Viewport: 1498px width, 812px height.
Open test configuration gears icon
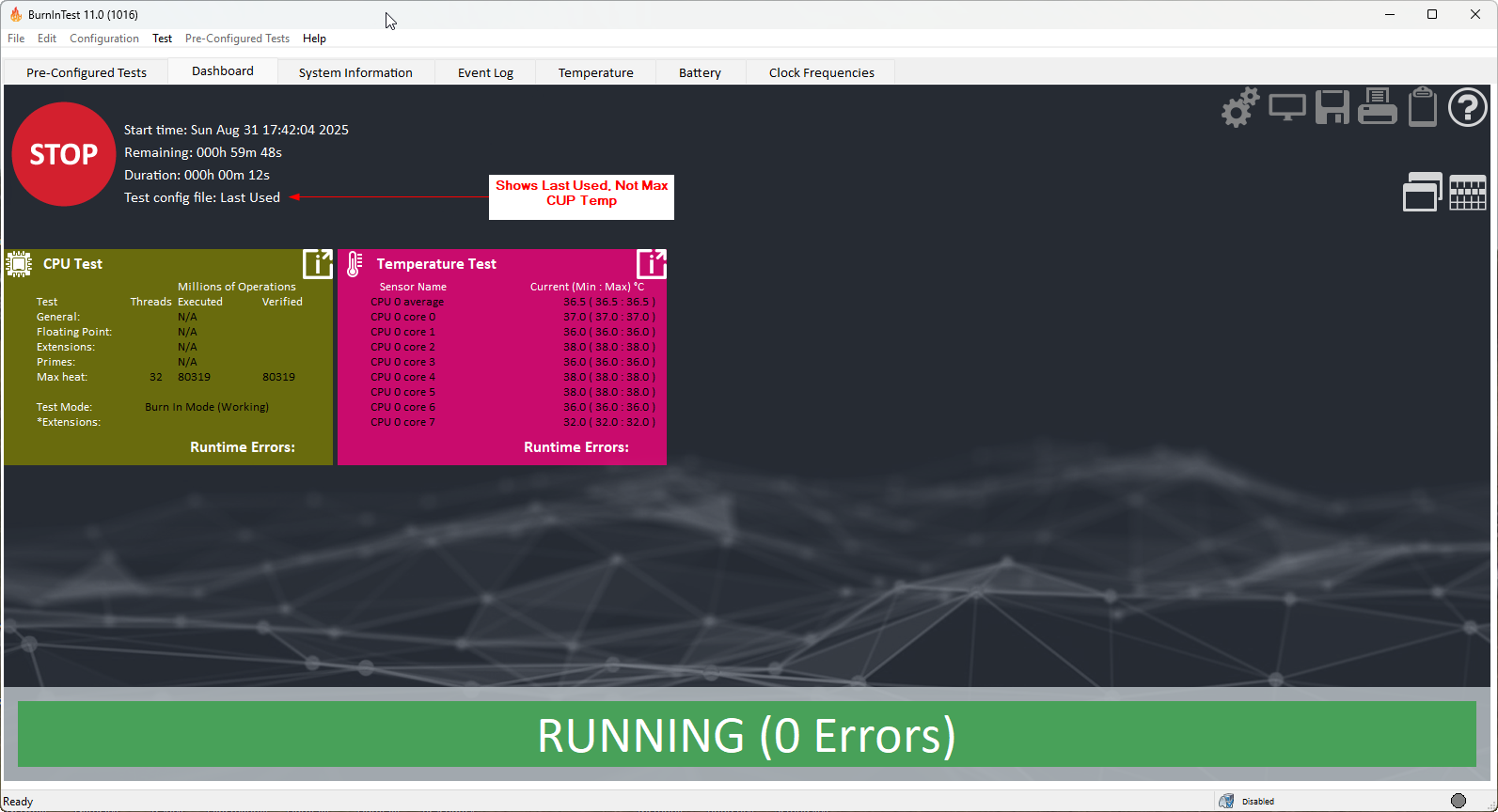click(1240, 107)
